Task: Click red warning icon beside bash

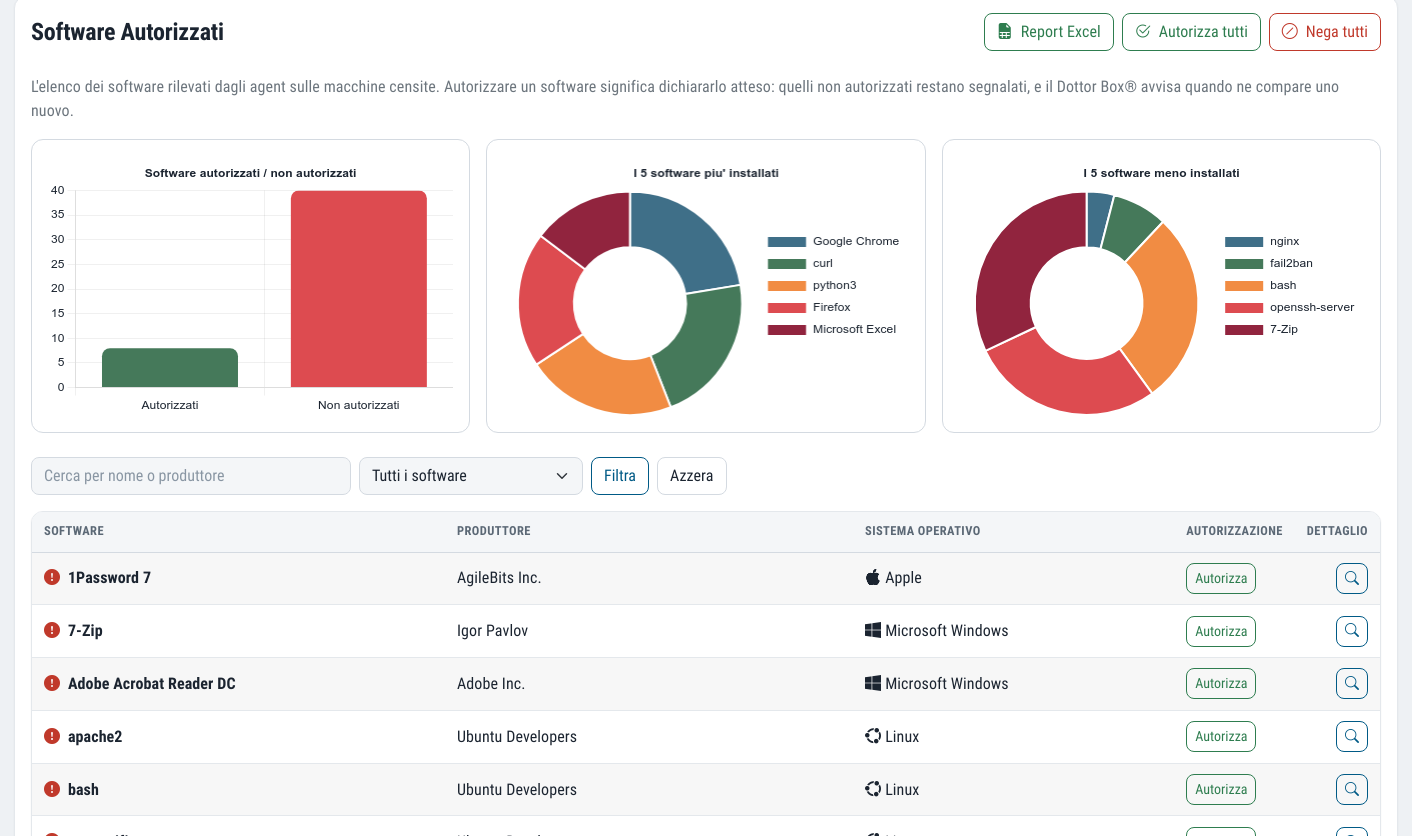Action: (x=52, y=790)
